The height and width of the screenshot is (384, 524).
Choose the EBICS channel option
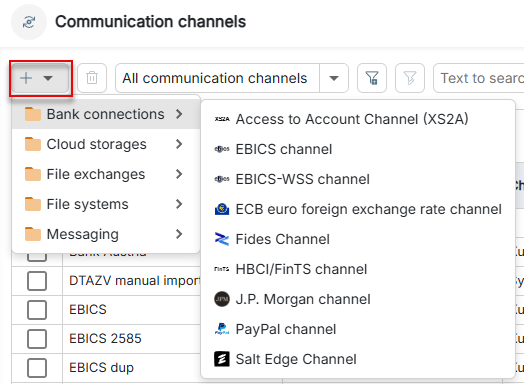coord(358,149)
